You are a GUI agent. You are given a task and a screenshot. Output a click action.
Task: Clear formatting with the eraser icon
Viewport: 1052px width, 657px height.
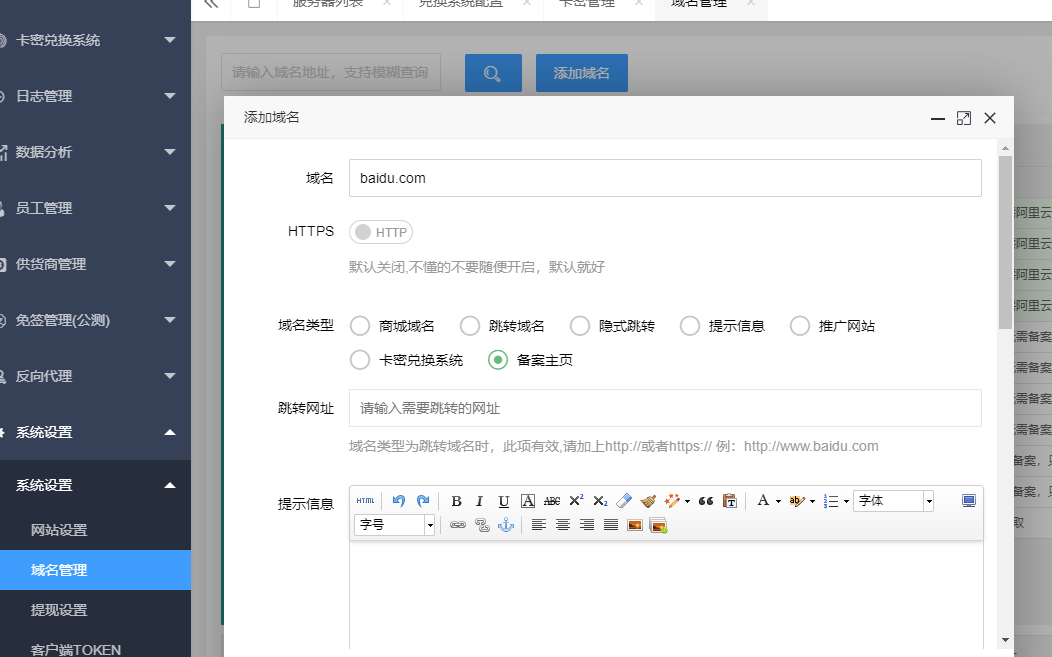624,501
